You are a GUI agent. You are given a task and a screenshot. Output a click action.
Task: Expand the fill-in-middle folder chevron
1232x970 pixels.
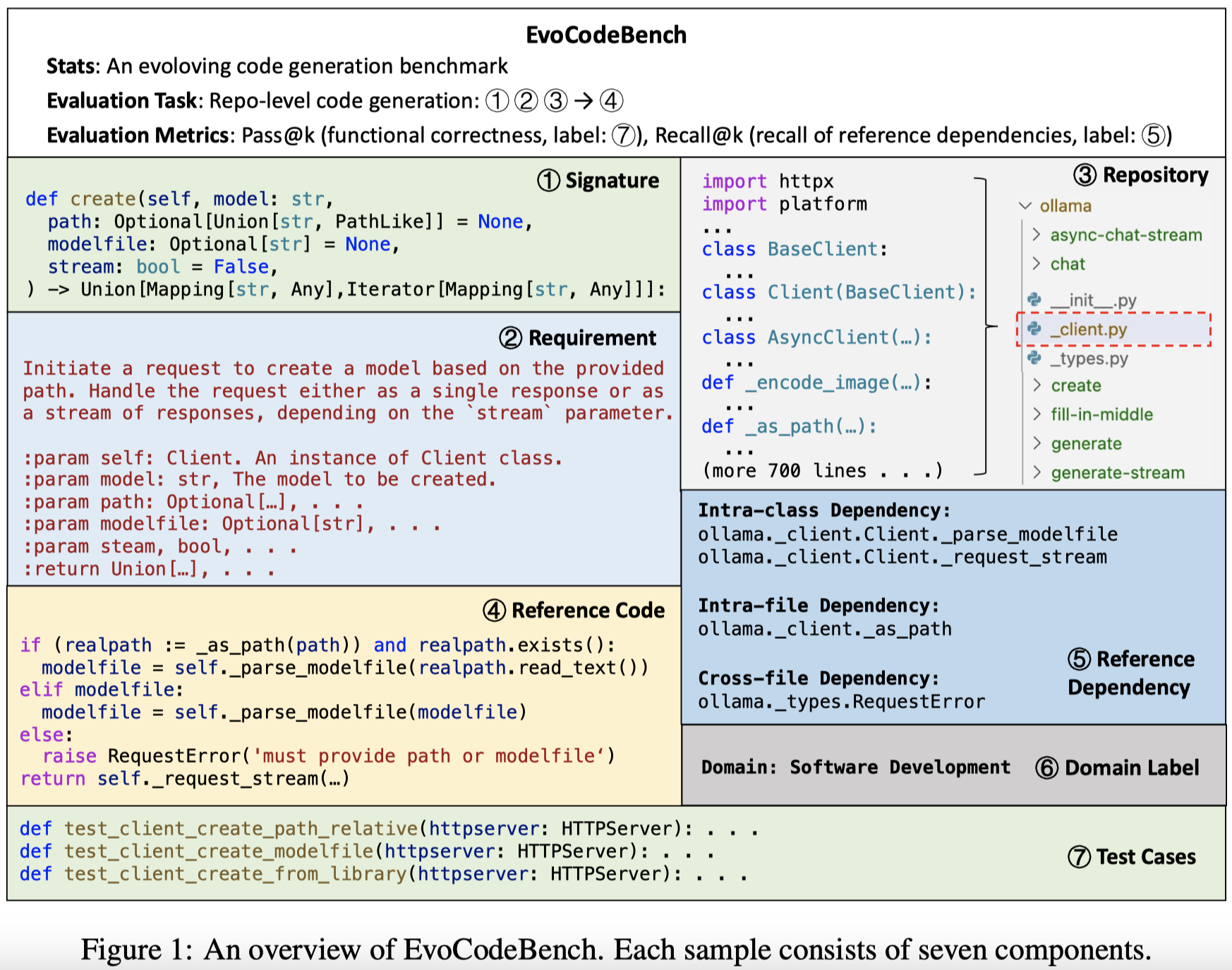pos(1037,414)
